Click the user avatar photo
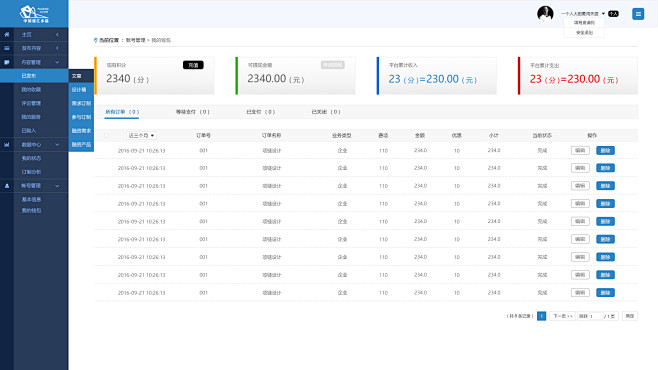Image resolution: width=658 pixels, height=370 pixels. coord(545,13)
